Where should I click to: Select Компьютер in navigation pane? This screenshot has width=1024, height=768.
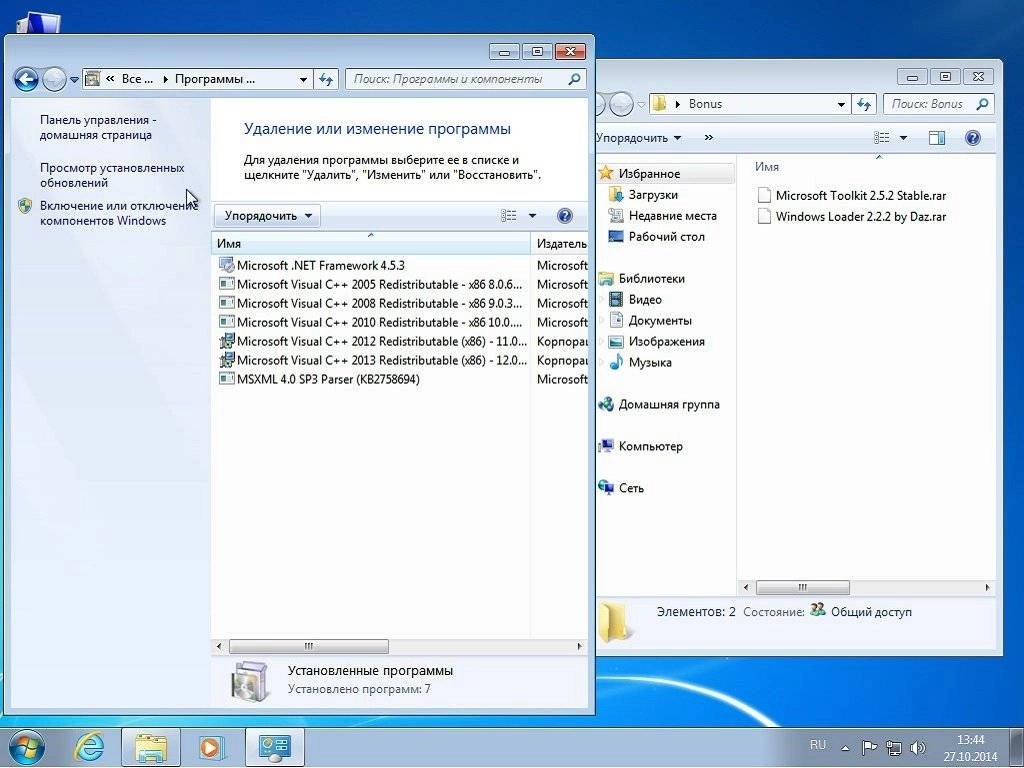pos(650,446)
